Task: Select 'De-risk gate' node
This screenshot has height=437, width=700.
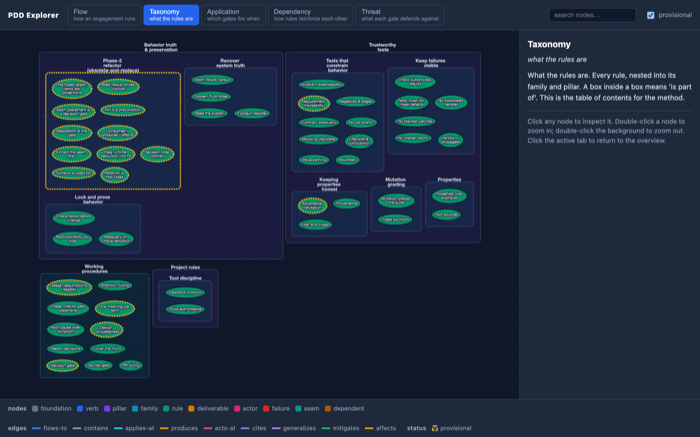Action: click(x=99, y=365)
